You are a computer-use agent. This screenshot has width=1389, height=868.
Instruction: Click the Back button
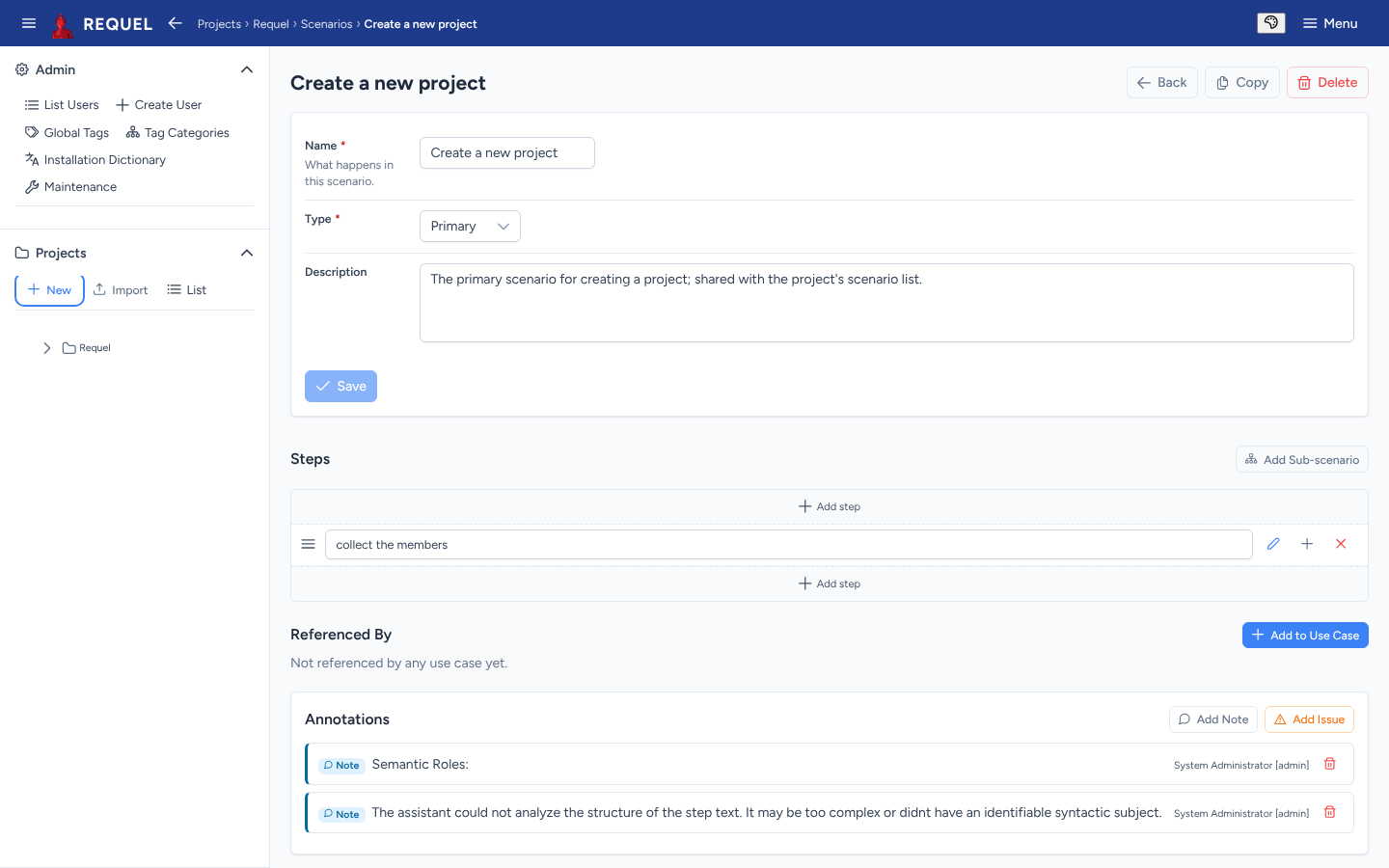(x=1162, y=83)
